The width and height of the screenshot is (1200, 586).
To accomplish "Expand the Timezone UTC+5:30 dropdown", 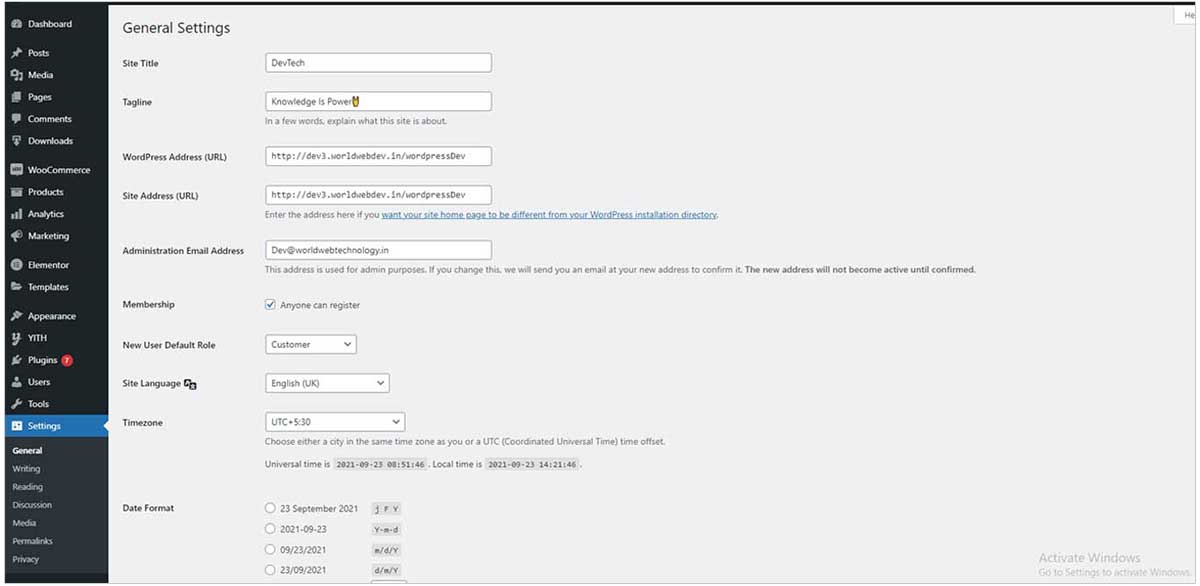I will coord(335,422).
